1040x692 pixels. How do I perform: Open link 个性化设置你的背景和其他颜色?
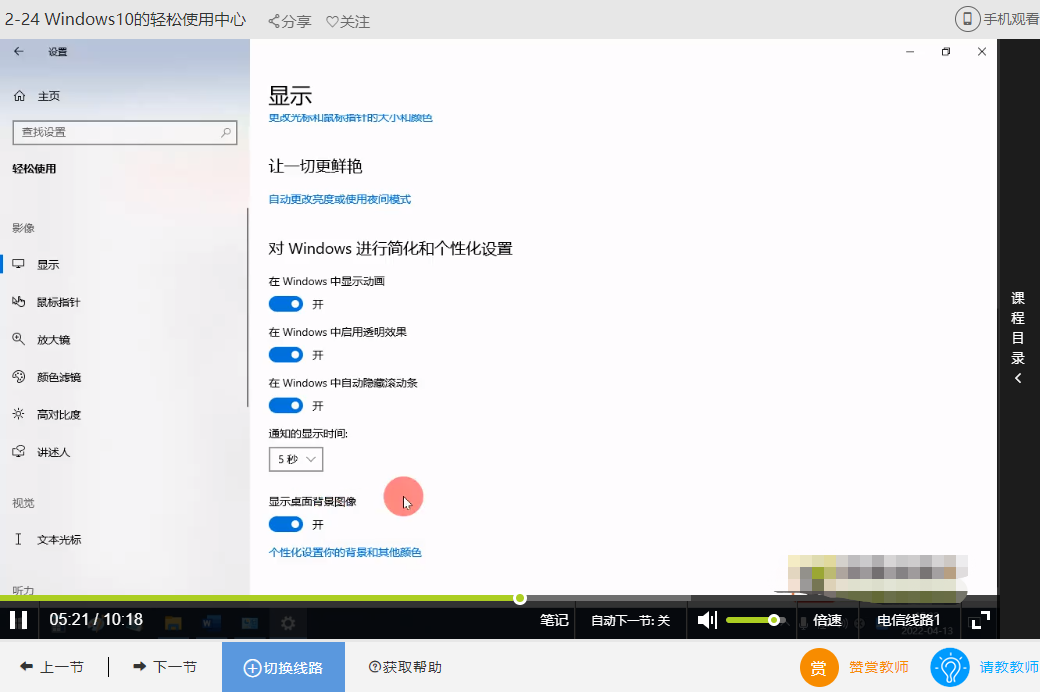(x=345, y=552)
